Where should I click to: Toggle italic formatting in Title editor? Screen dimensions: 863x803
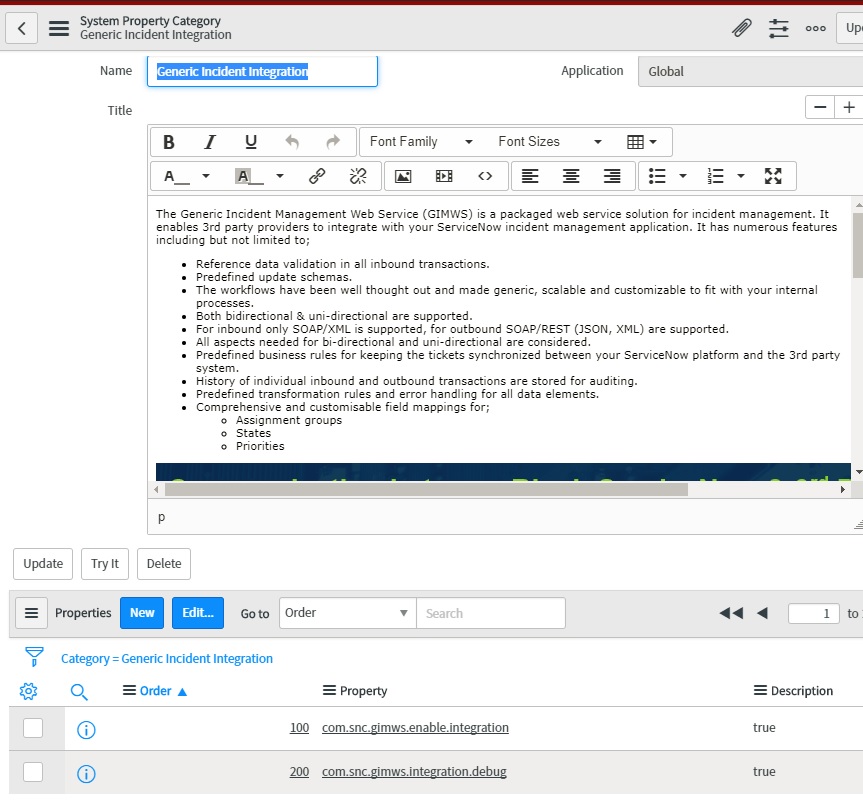(210, 142)
